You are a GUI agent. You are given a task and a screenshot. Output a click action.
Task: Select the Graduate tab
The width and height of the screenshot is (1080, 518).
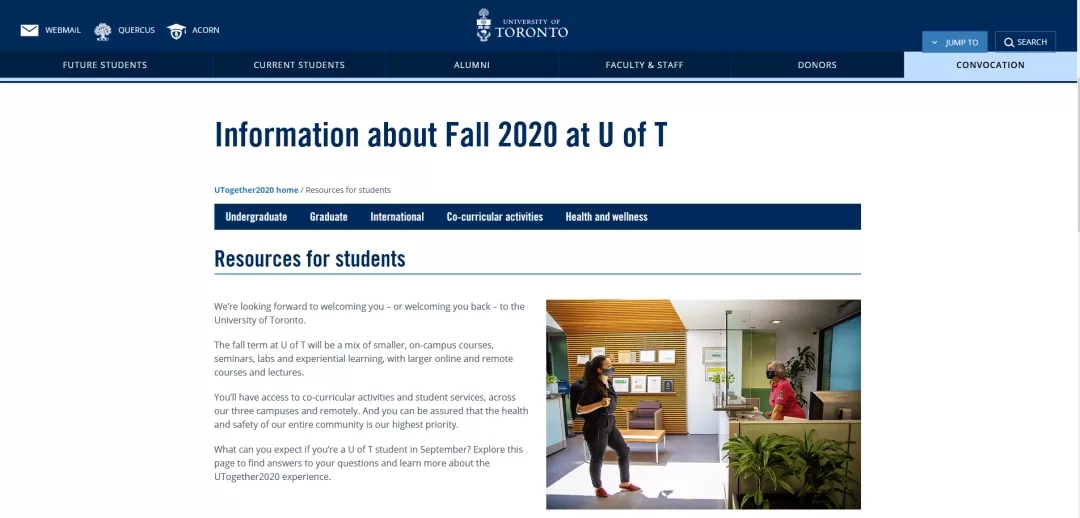[329, 216]
